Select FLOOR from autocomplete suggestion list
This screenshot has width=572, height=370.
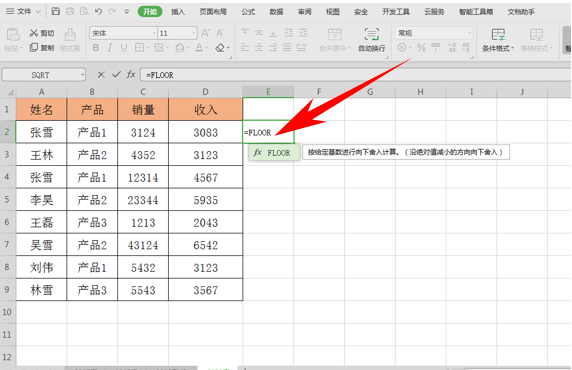274,153
